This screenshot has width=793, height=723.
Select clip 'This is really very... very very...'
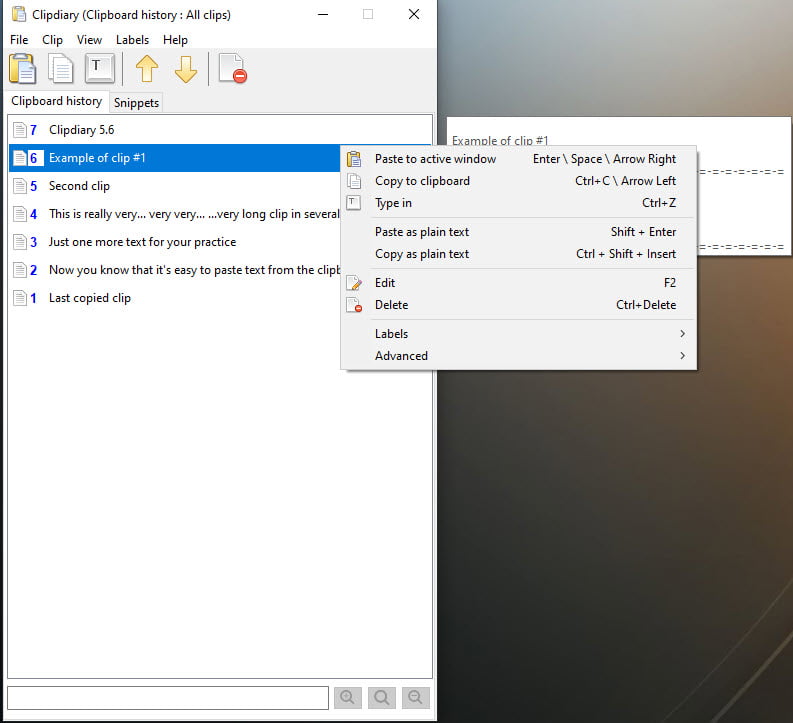[174, 214]
